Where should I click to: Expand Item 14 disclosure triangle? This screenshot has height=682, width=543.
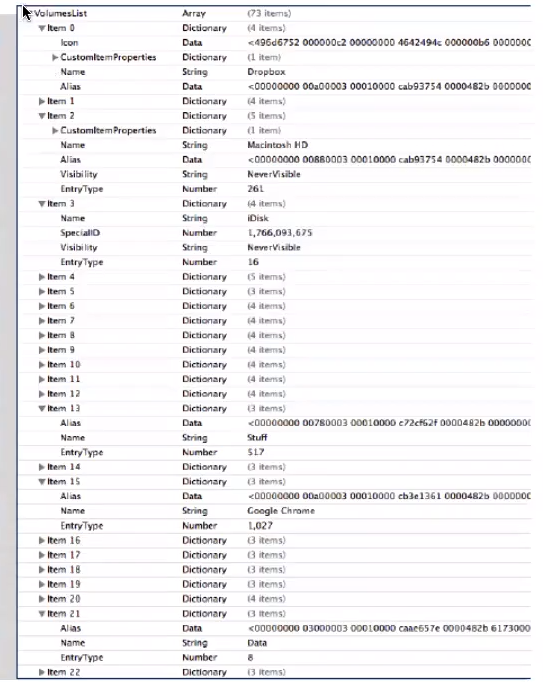point(42,467)
